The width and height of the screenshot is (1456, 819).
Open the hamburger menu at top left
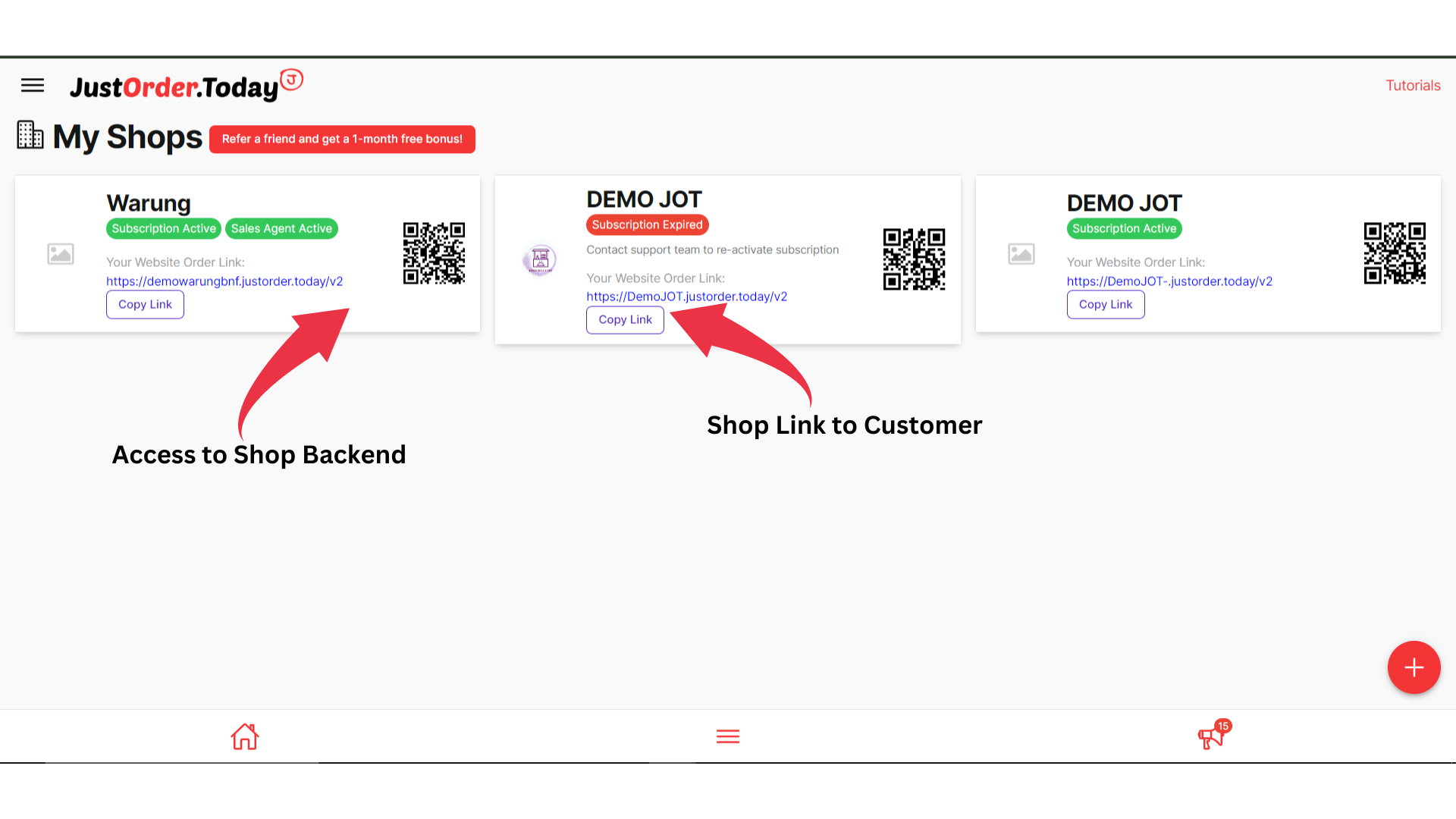click(x=32, y=86)
